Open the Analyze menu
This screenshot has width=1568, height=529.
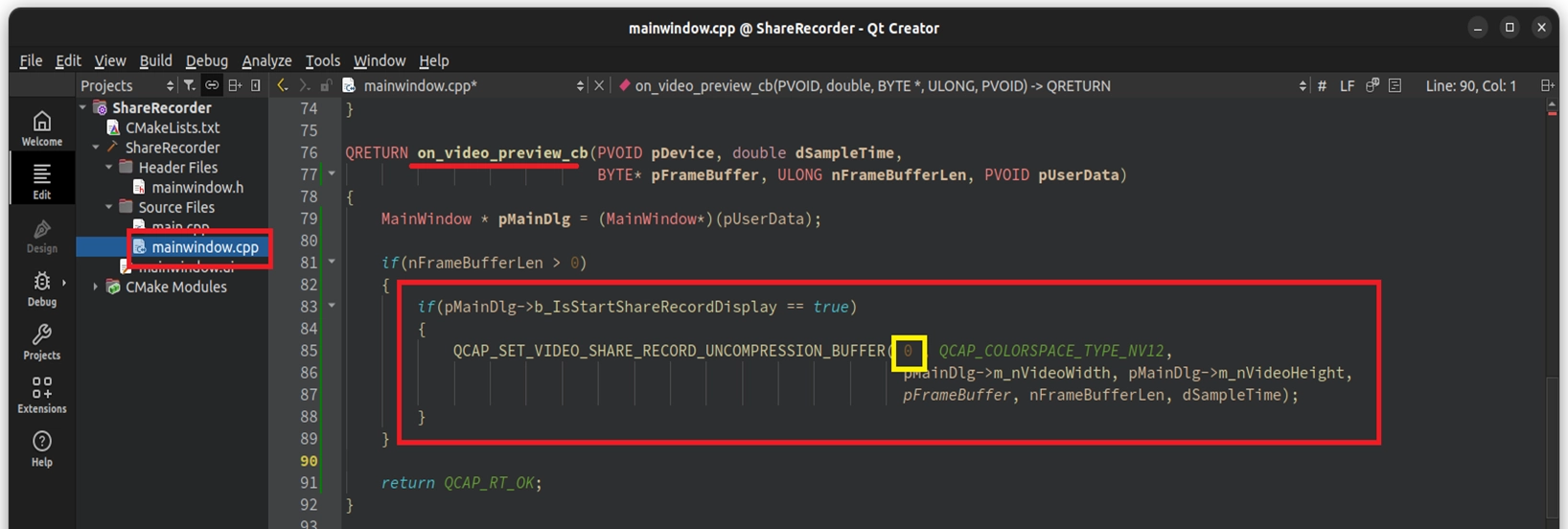pos(266,60)
